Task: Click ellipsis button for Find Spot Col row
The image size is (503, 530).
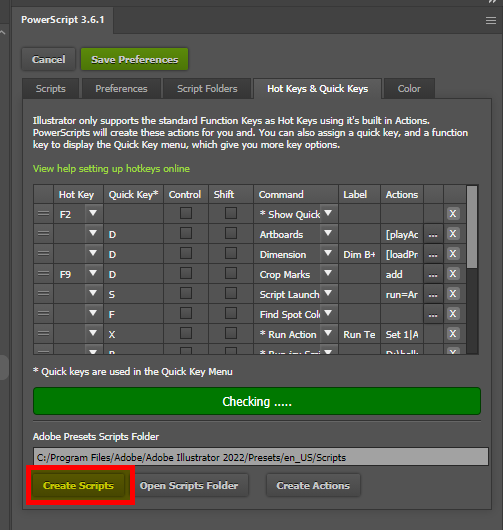Action: pos(433,314)
